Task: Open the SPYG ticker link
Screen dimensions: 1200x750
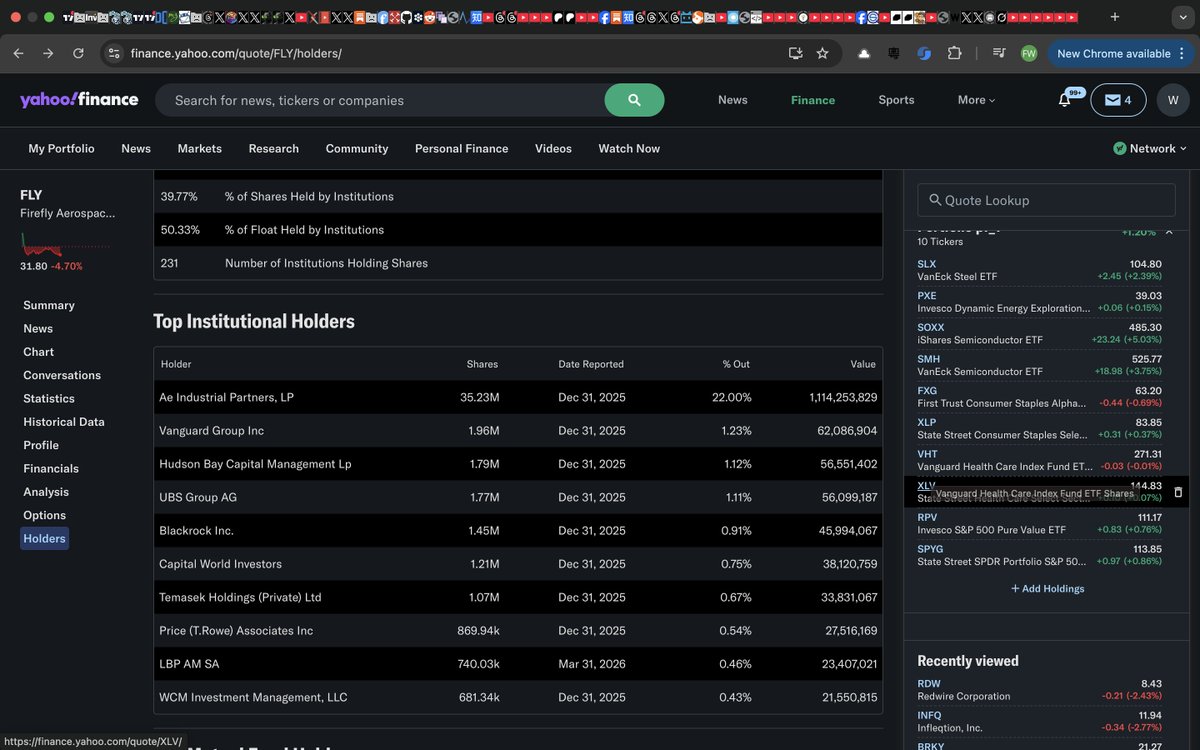Action: (931, 549)
